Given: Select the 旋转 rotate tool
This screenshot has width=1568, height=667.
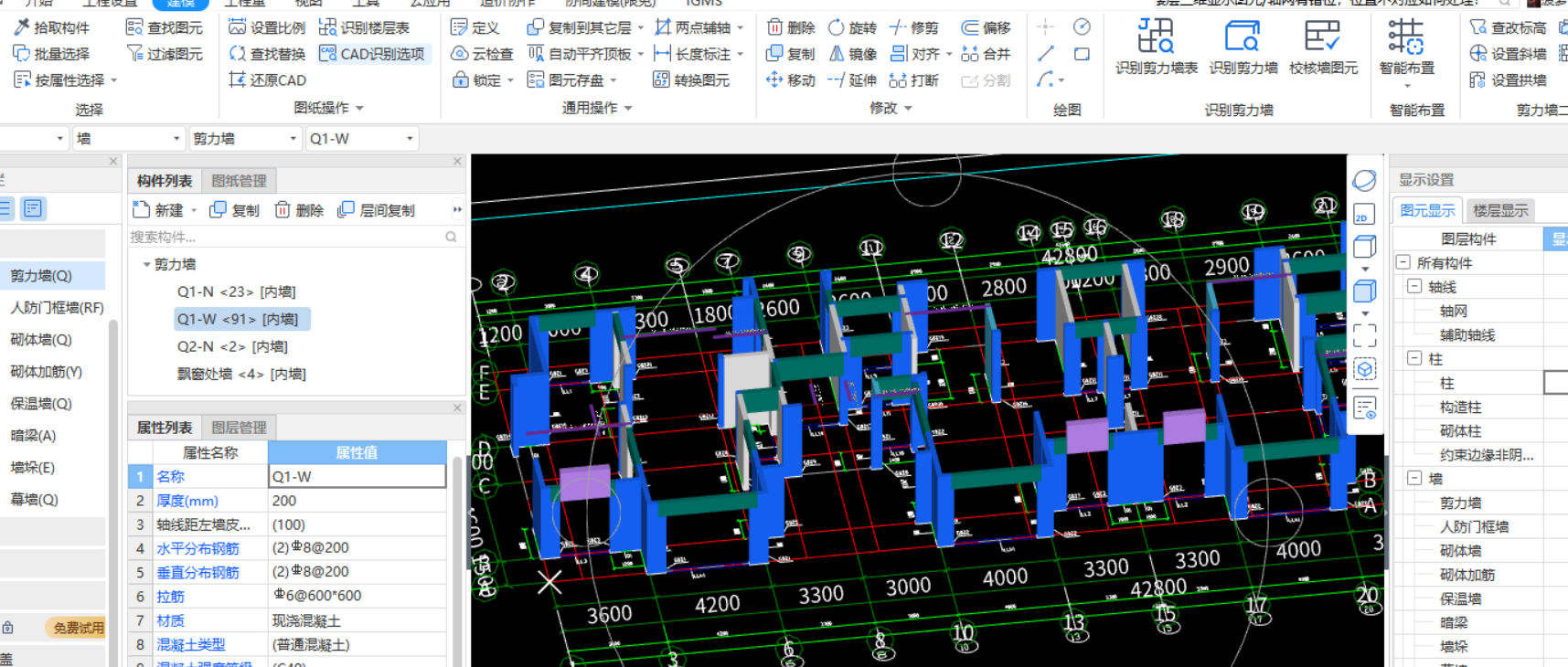Looking at the screenshot, I should (851, 27).
